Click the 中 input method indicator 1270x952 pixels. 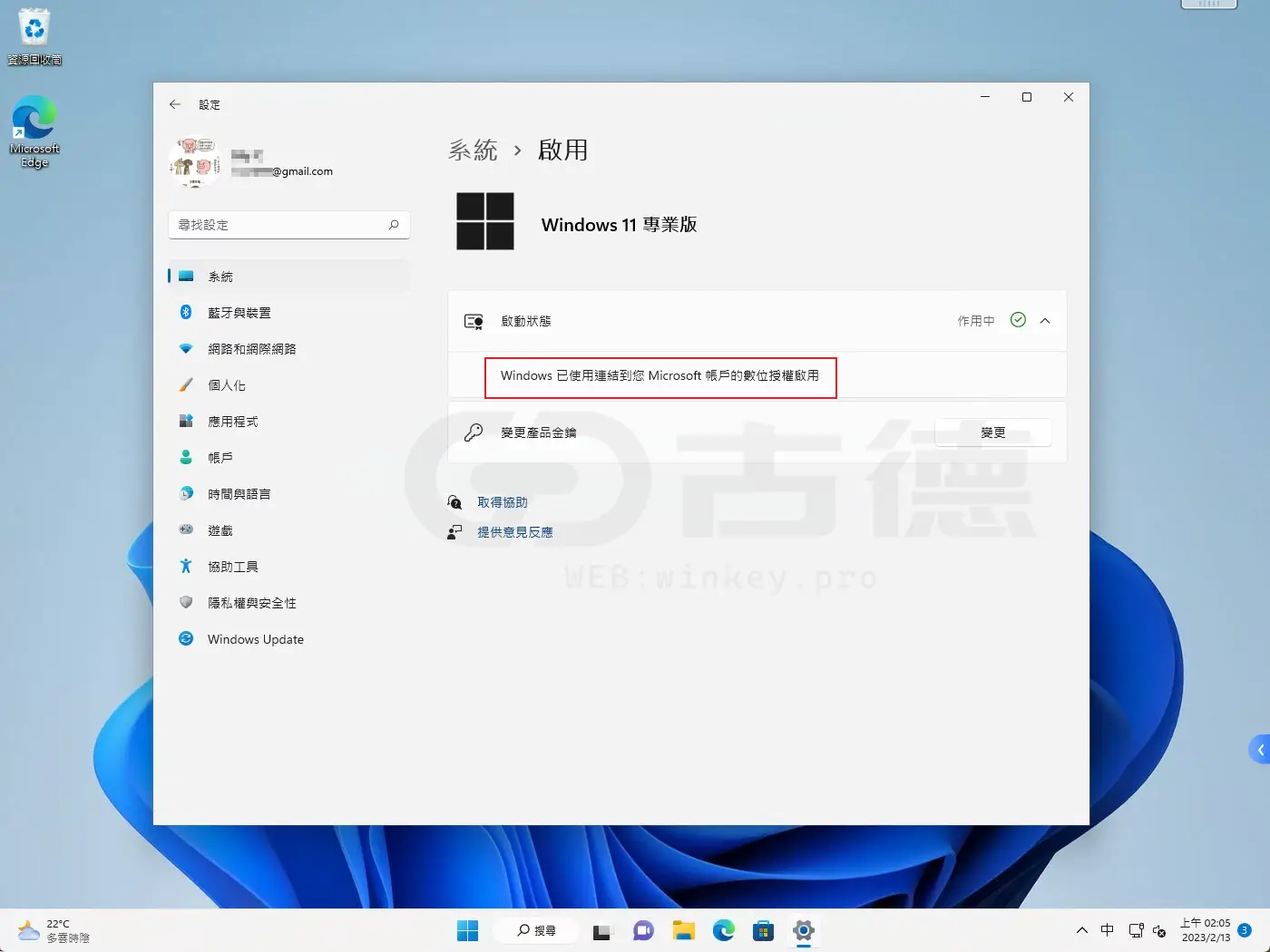point(1108,930)
